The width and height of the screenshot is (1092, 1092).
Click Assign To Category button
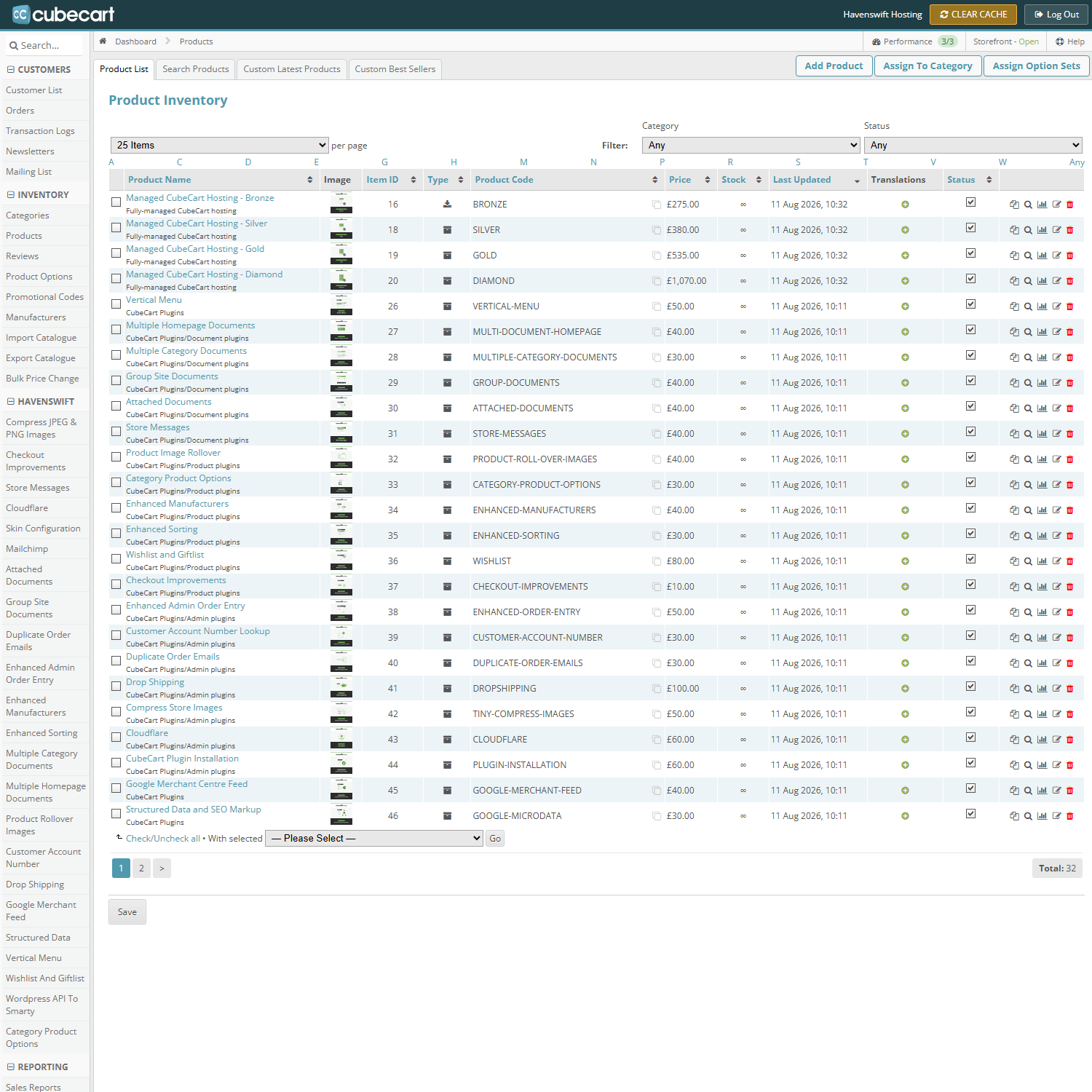click(x=927, y=66)
